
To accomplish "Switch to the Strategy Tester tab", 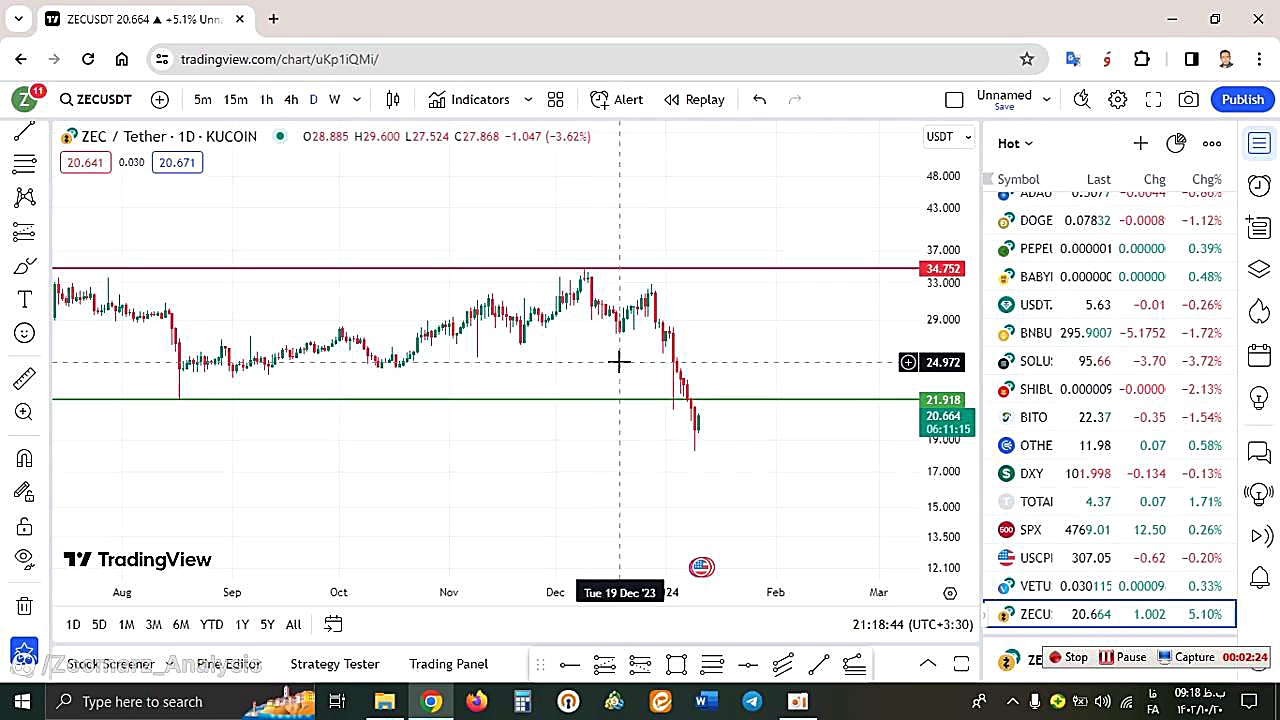I will [335, 664].
